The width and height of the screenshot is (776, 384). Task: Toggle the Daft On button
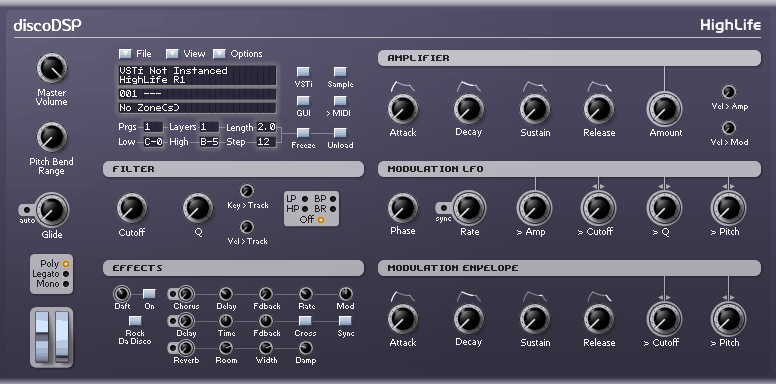149,294
